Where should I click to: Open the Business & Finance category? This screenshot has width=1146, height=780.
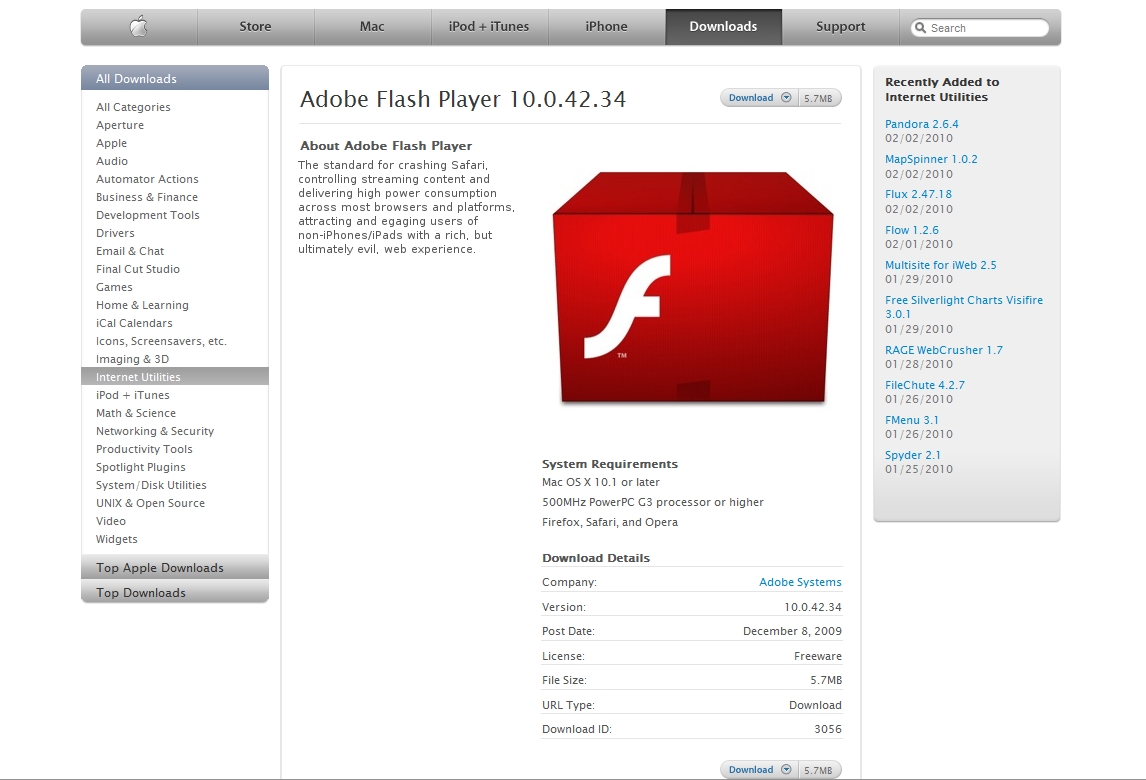pyautogui.click(x=147, y=197)
